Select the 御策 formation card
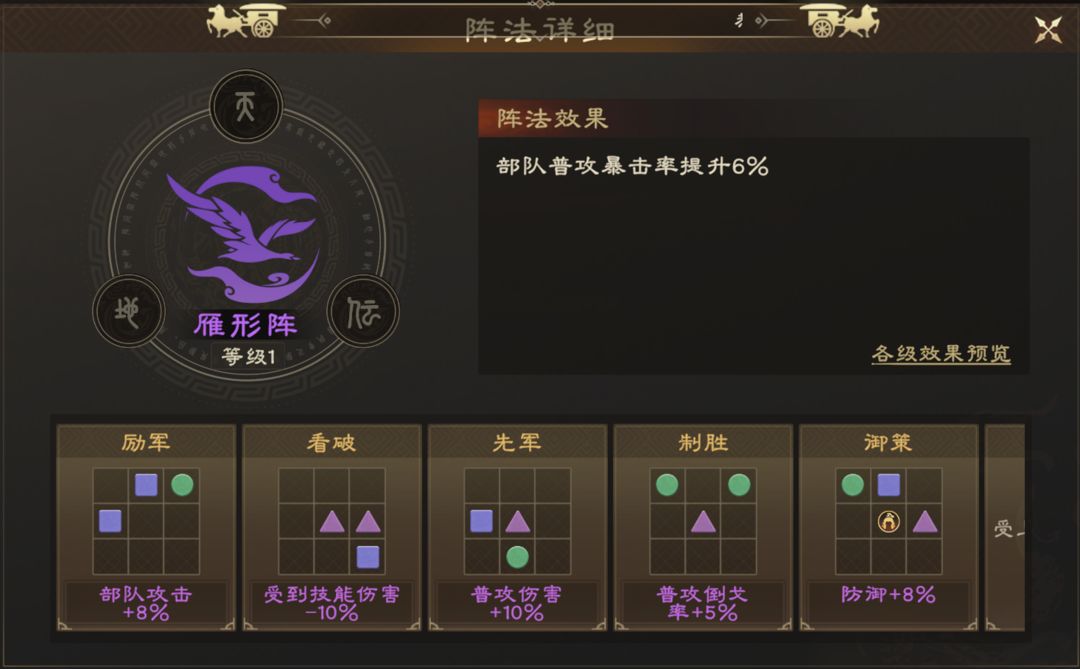Screen dimensions: 1080x669 pos(889,528)
